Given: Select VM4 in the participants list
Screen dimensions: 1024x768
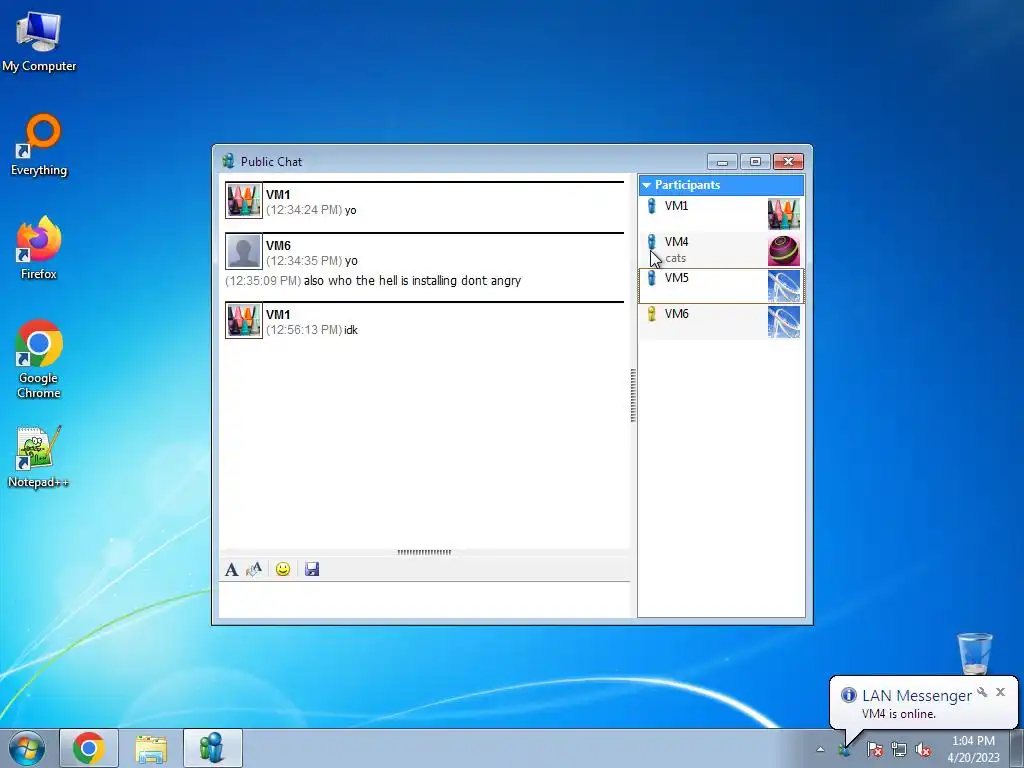Looking at the screenshot, I should 721,250.
